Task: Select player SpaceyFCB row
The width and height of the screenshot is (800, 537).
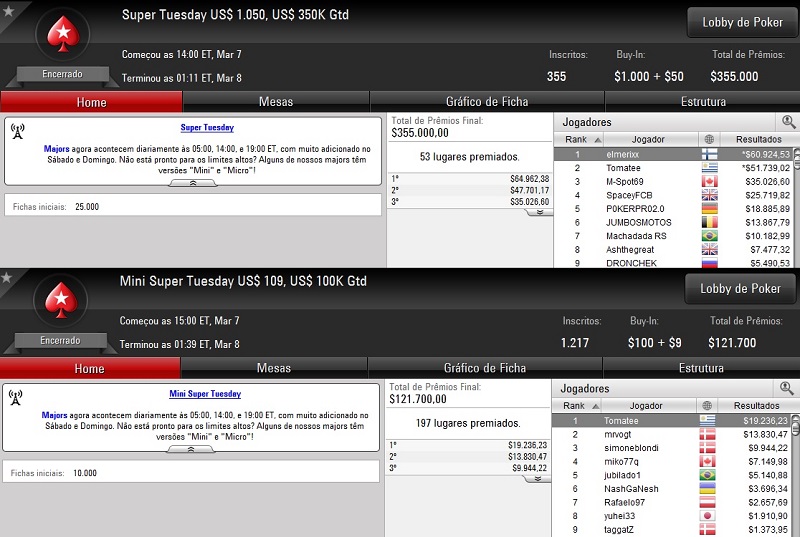Action: click(673, 195)
